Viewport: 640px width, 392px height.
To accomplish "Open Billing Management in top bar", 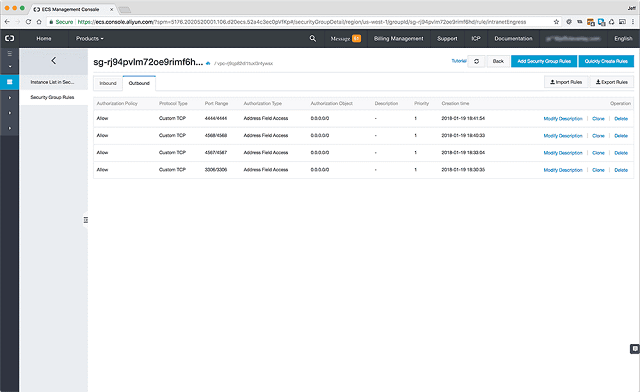I will click(398, 38).
